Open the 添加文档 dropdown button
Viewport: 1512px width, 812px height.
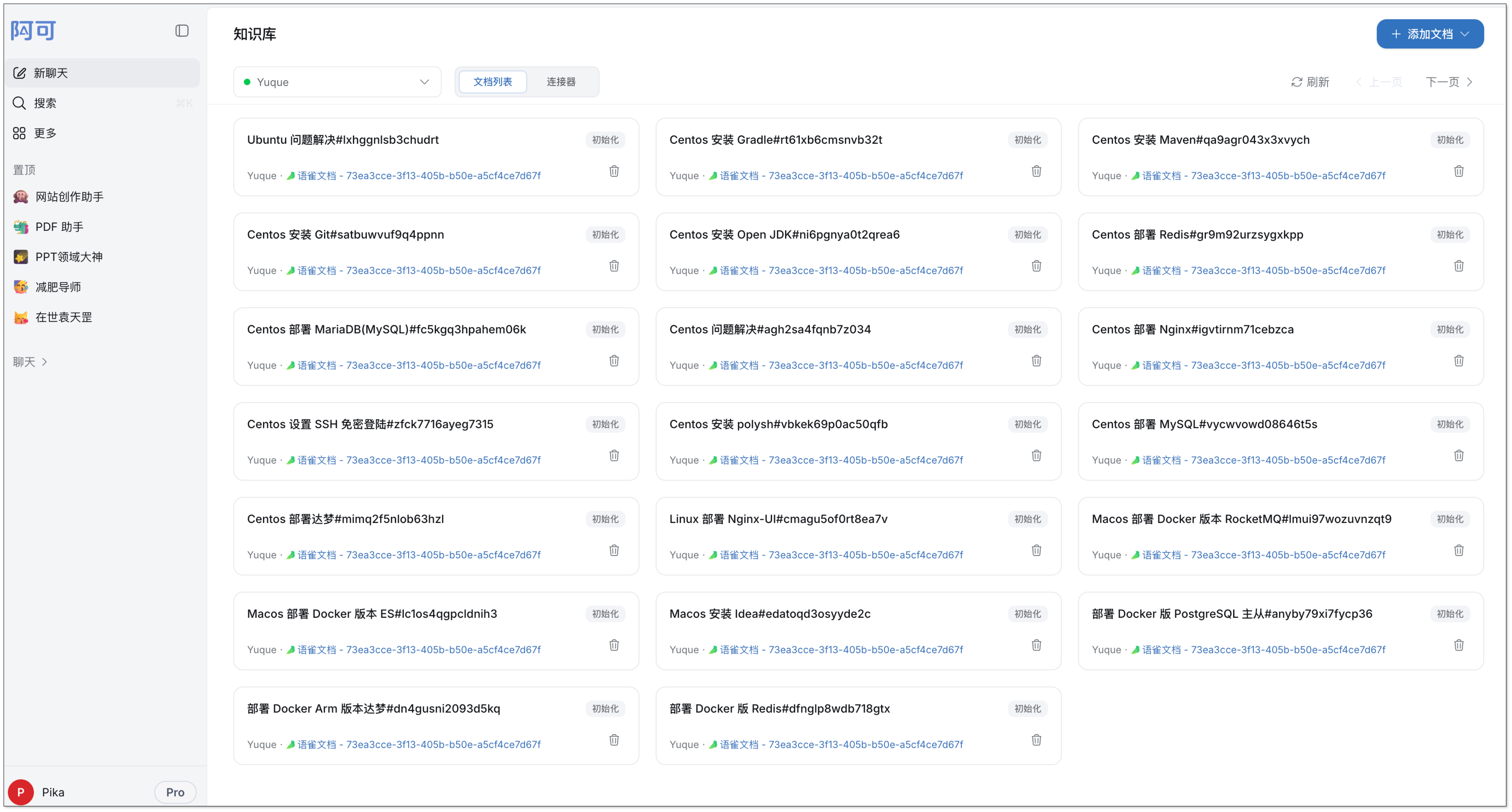(x=1430, y=34)
